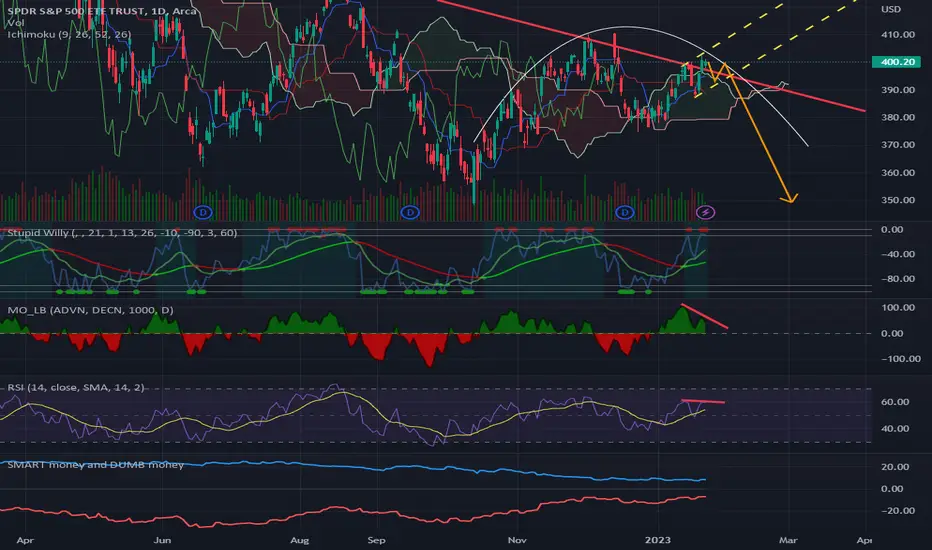932x550 pixels.
Task: Select the Stupid Willy indicator label
Action: point(122,232)
